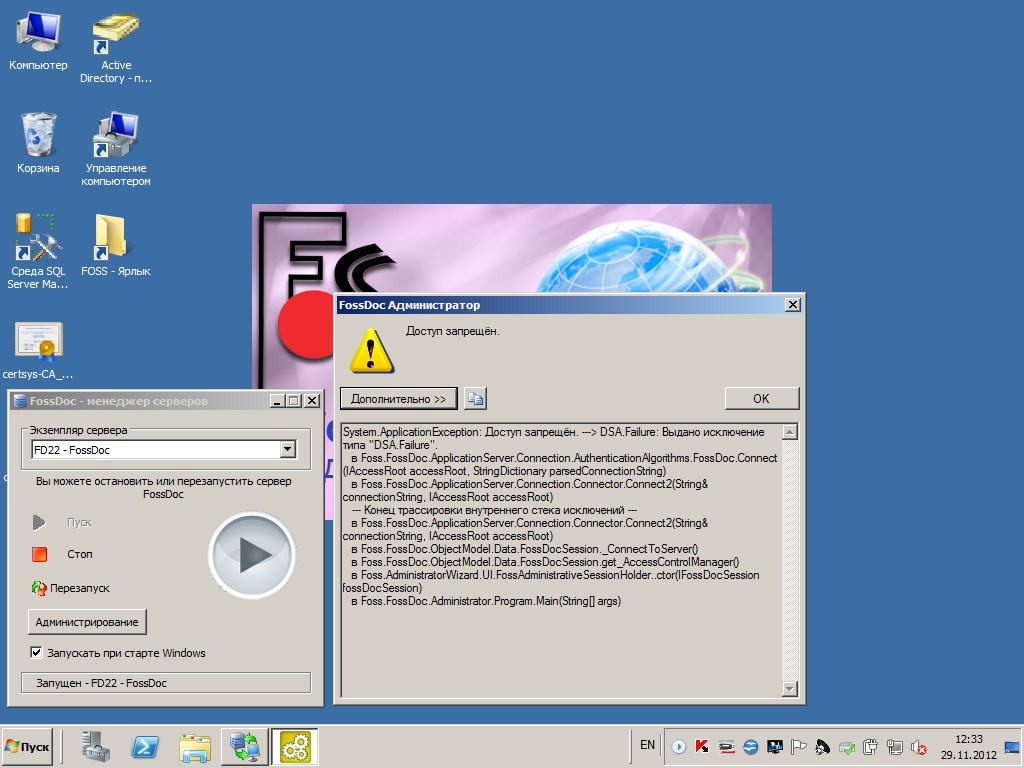Click the safely remove hardware tray icon

[x=846, y=746]
